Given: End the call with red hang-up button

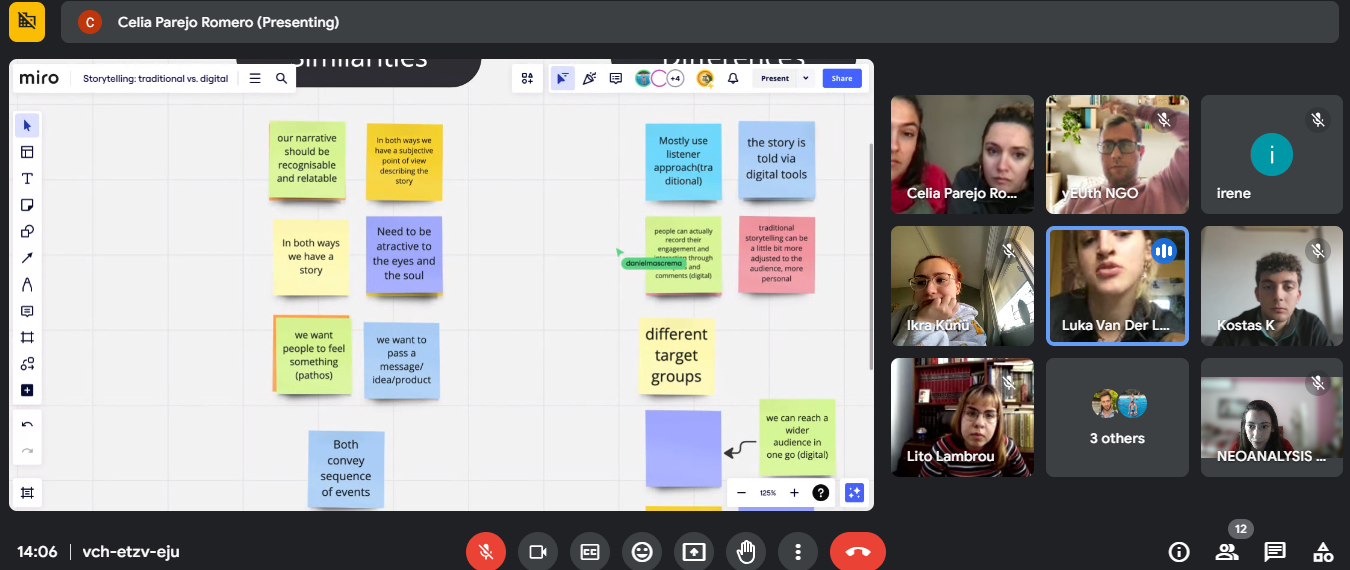Looking at the screenshot, I should click(857, 551).
